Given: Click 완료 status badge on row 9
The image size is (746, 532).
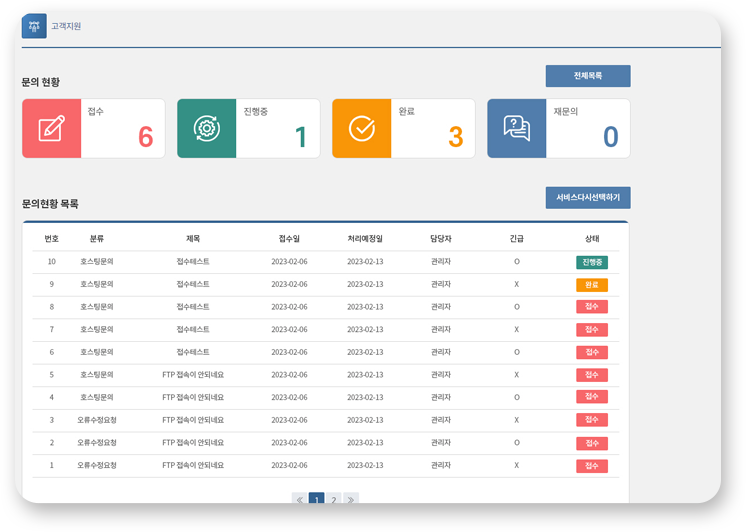Looking at the screenshot, I should [x=592, y=285].
